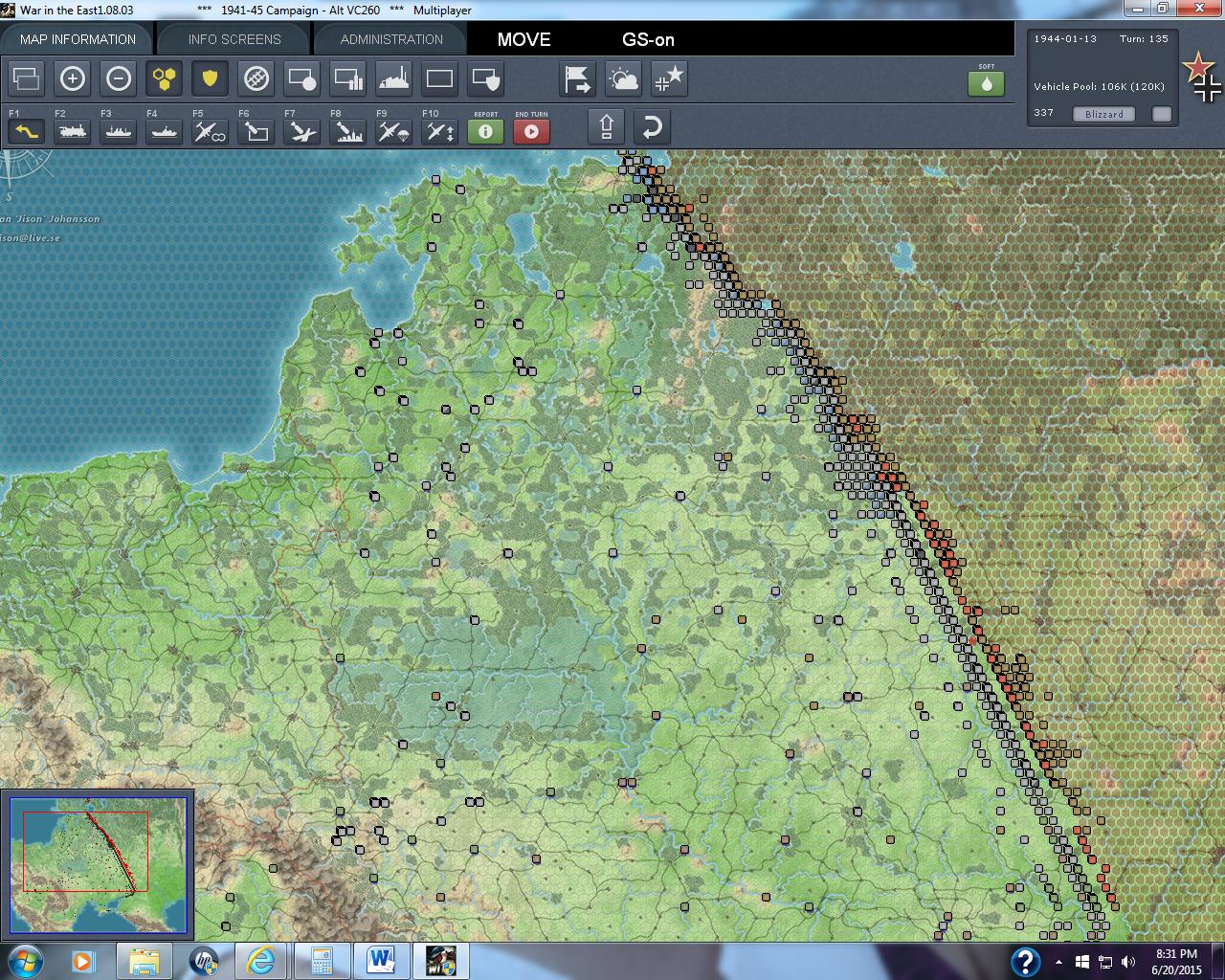Click the War in the East taskbar icon

439,961
